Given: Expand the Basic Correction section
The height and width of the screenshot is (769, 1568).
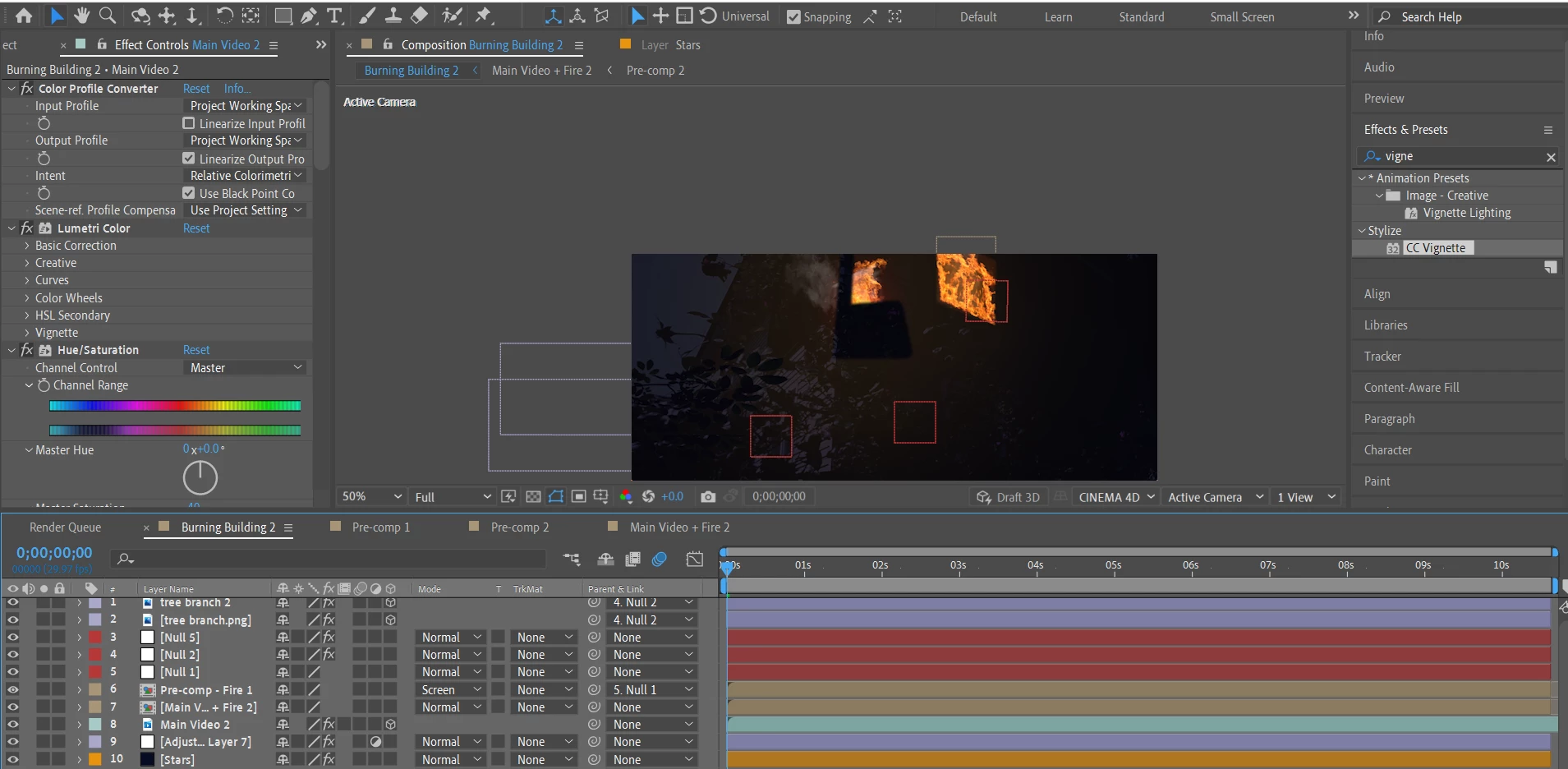Looking at the screenshot, I should [27, 246].
